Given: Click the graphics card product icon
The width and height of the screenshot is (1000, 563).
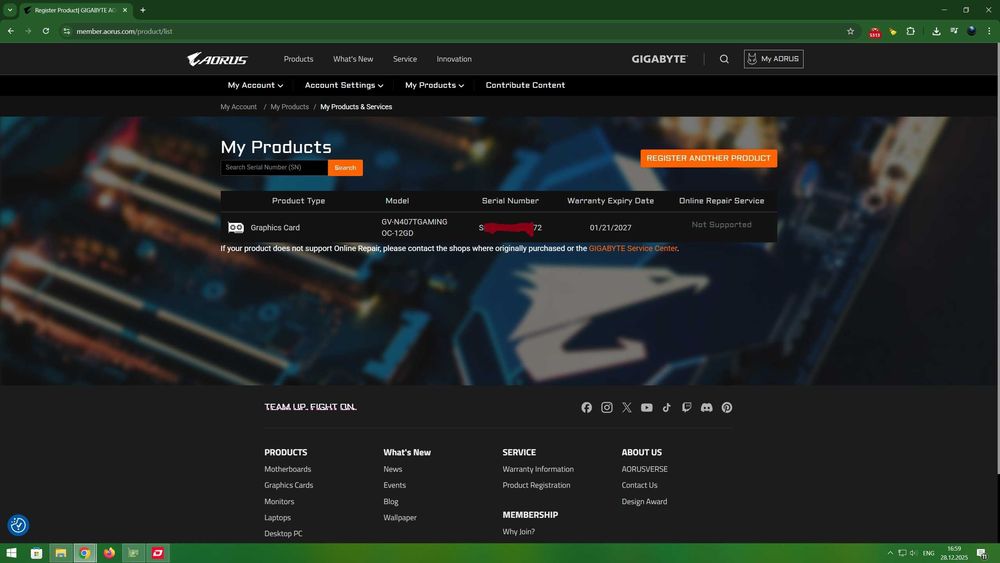Looking at the screenshot, I should pyautogui.click(x=236, y=228).
